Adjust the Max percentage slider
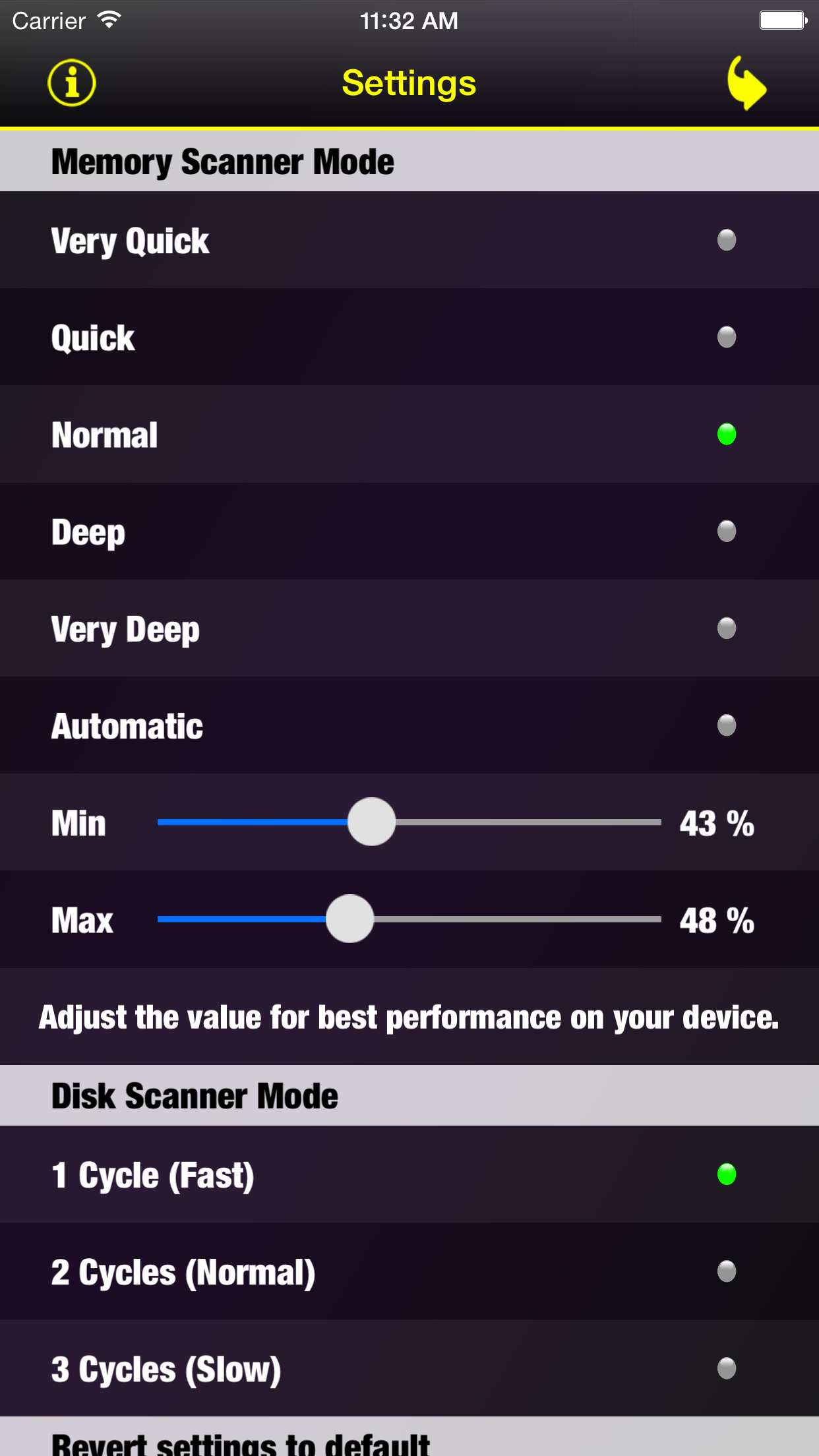Image resolution: width=819 pixels, height=1456 pixels. pyautogui.click(x=349, y=920)
